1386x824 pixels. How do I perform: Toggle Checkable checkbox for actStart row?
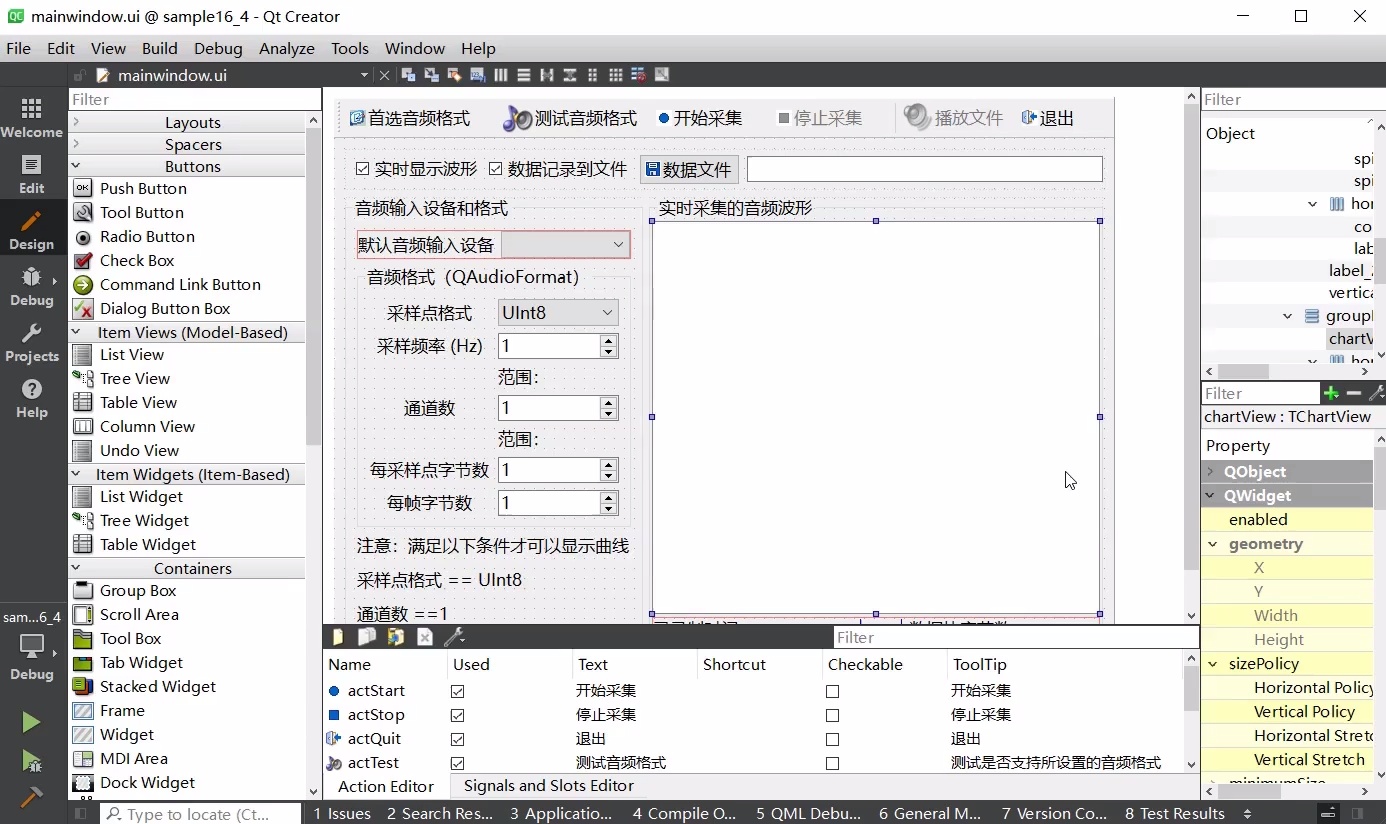pos(832,691)
